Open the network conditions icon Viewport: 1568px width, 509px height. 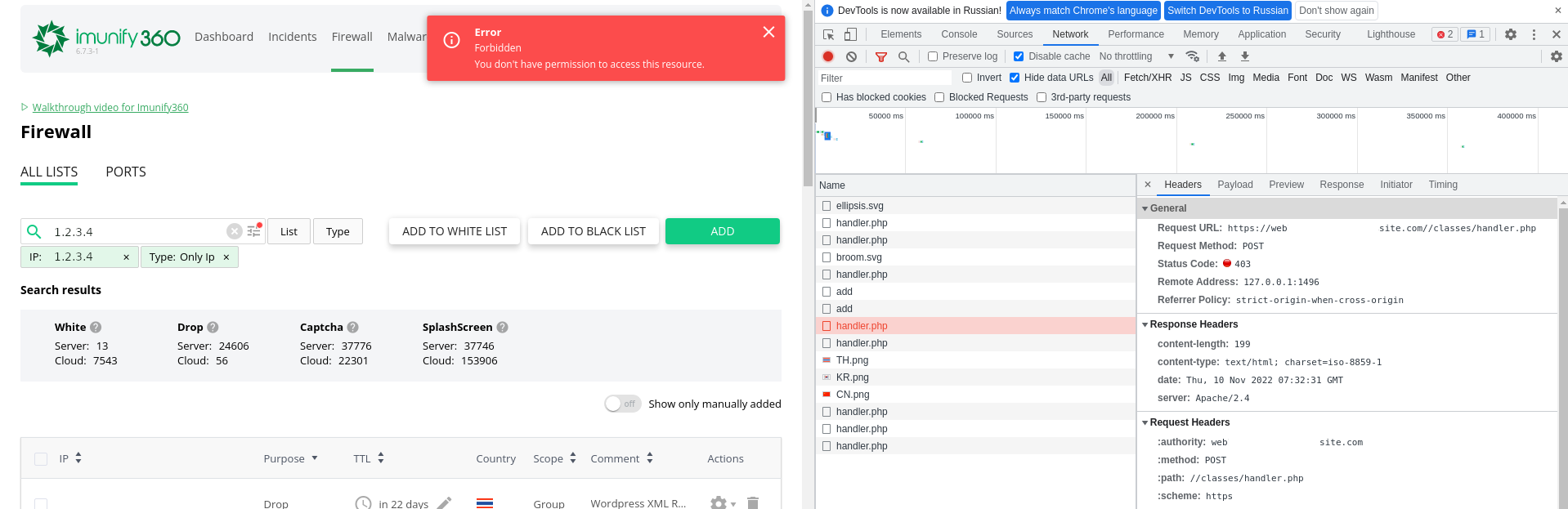(x=1193, y=56)
